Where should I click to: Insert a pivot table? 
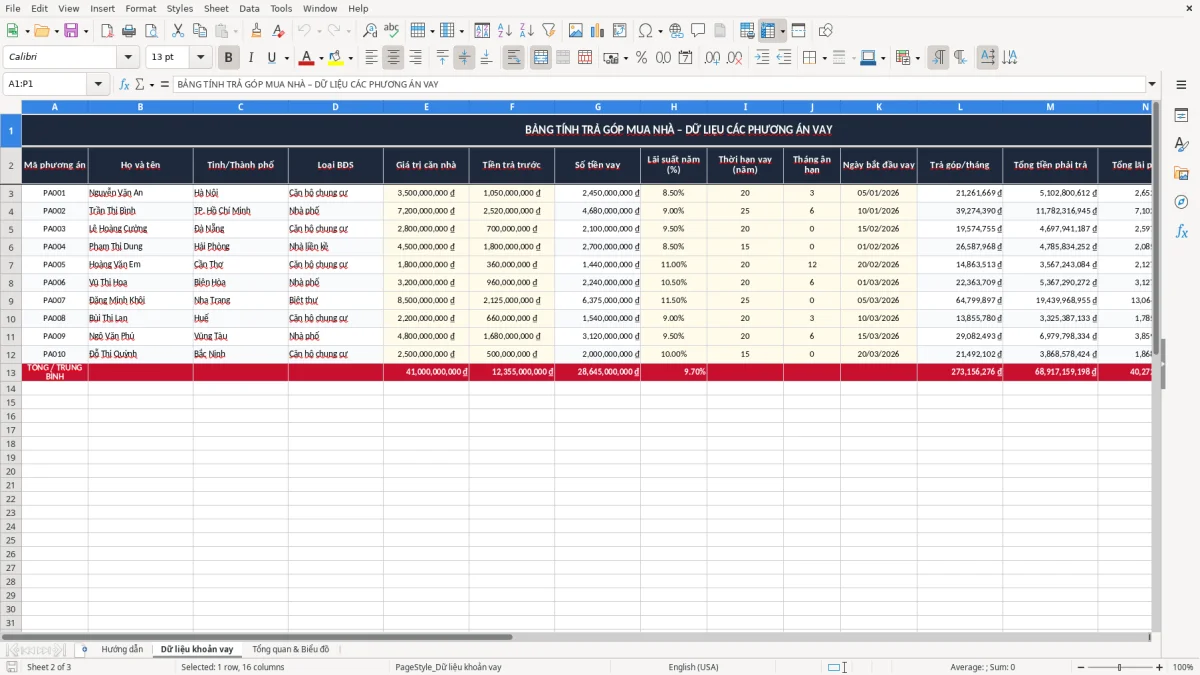(x=620, y=31)
